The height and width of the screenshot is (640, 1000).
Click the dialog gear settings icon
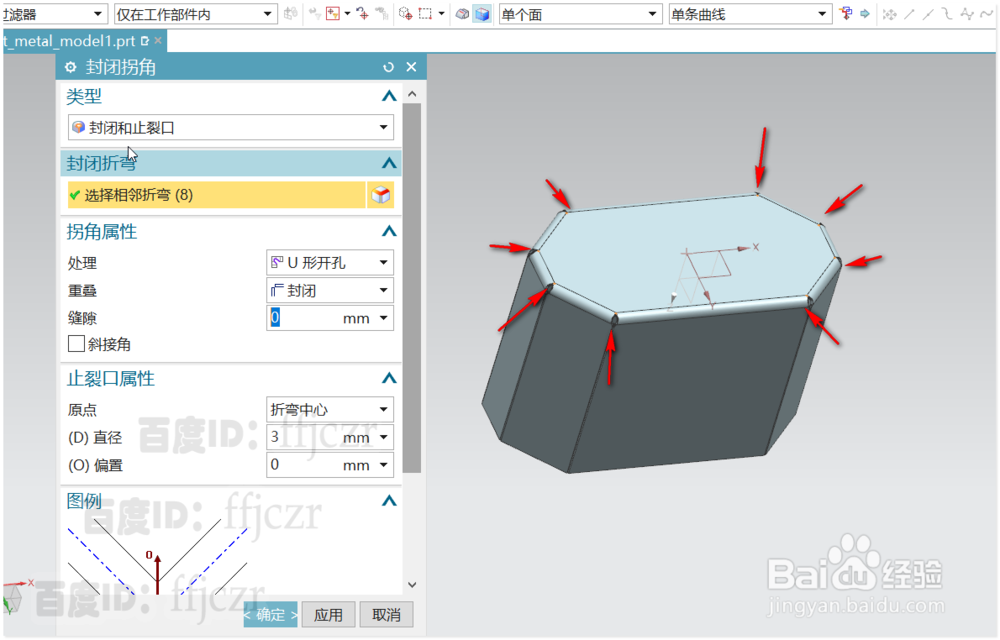pos(71,67)
